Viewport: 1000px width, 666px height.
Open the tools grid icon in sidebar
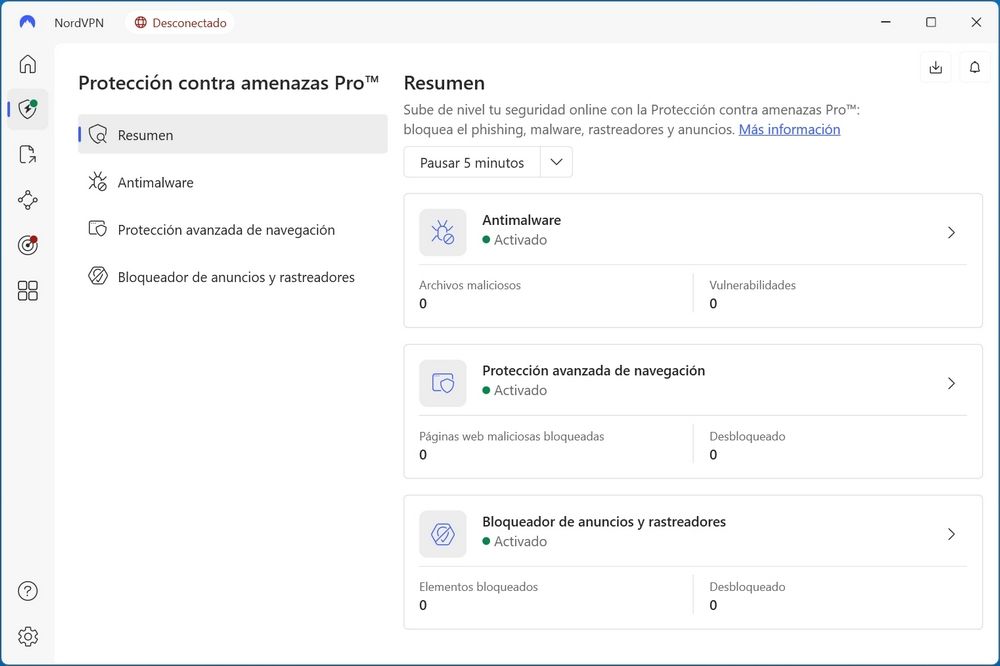pos(27,290)
